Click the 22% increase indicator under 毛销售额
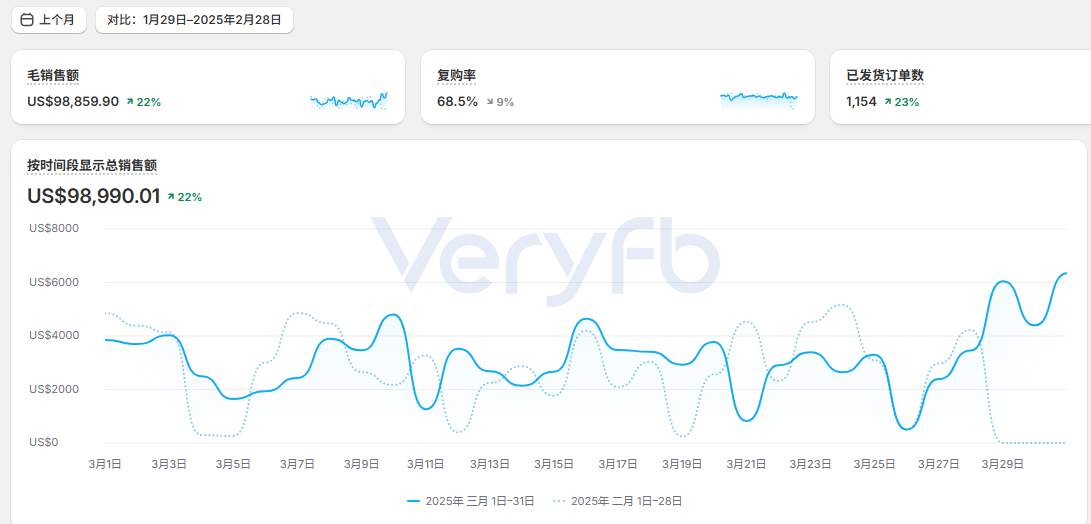 coord(143,102)
